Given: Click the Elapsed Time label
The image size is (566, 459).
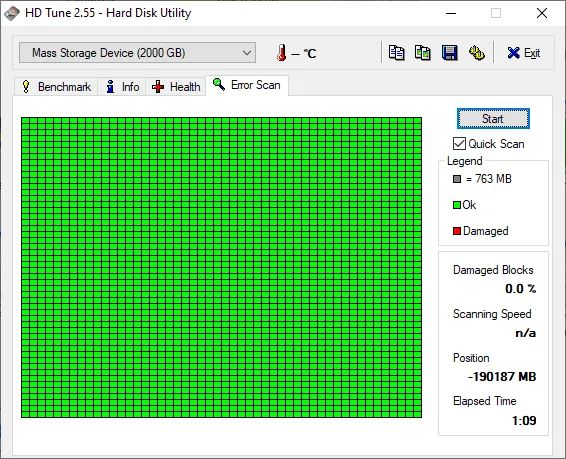Looking at the screenshot, I should 484,401.
